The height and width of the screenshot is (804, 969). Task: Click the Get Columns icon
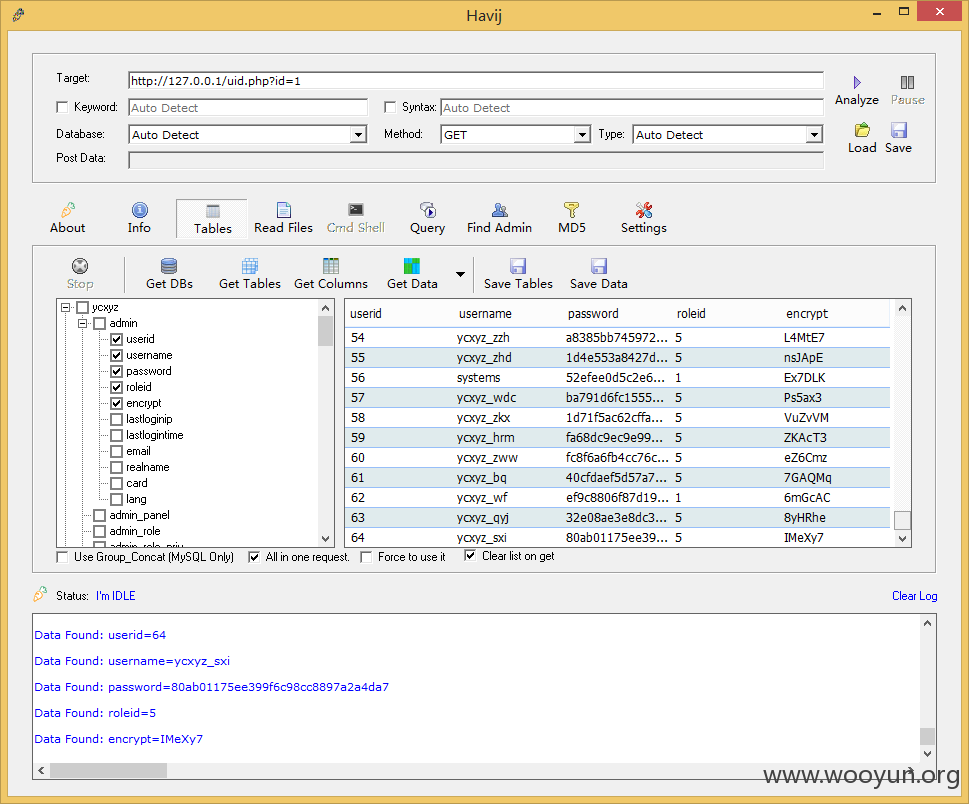coord(331,266)
